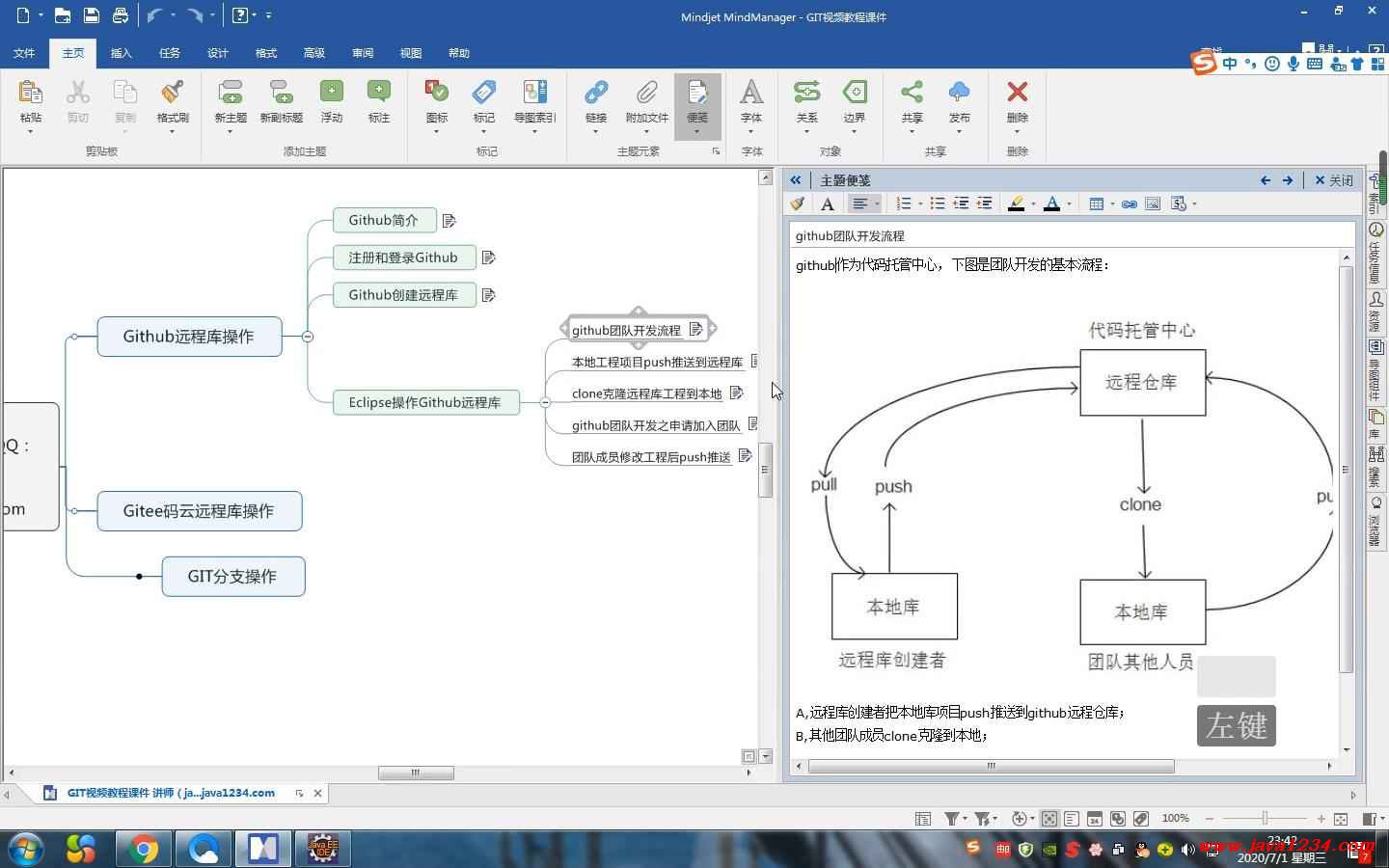This screenshot has height=868, width=1389.
Task: Click the red 删除 delete icon
Action: pyautogui.click(x=1017, y=92)
